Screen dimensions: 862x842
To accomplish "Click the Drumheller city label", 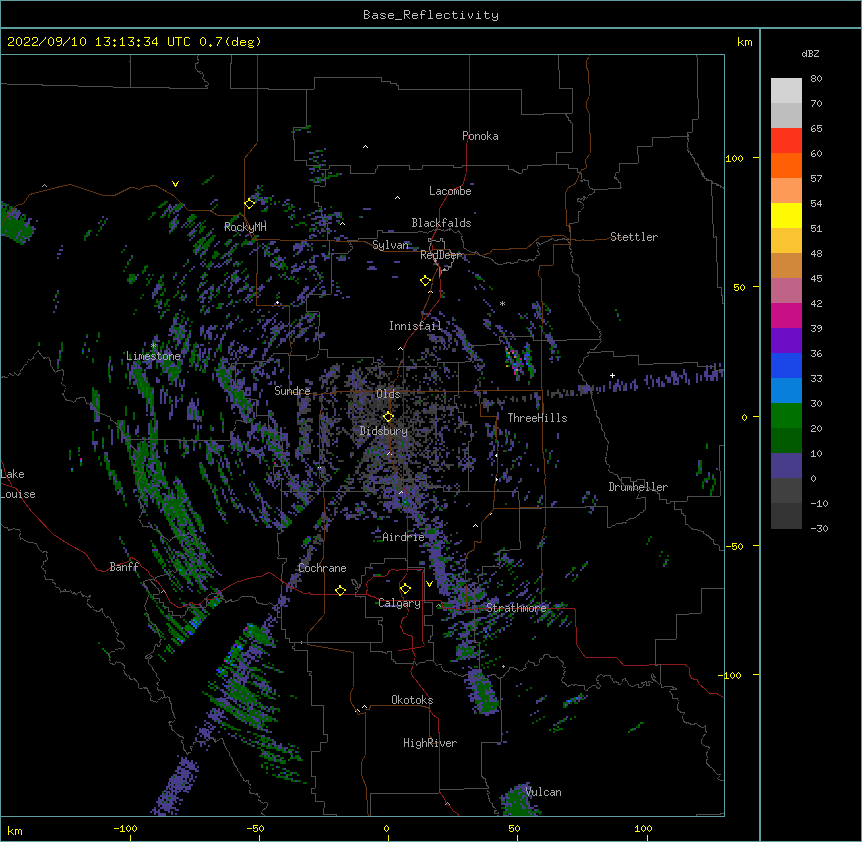I will 638,487.
